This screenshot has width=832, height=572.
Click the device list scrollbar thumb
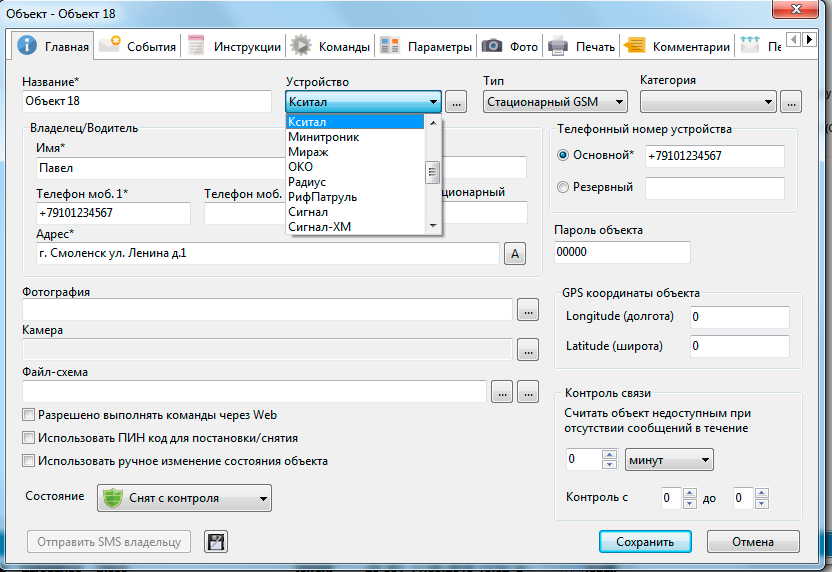(432, 172)
